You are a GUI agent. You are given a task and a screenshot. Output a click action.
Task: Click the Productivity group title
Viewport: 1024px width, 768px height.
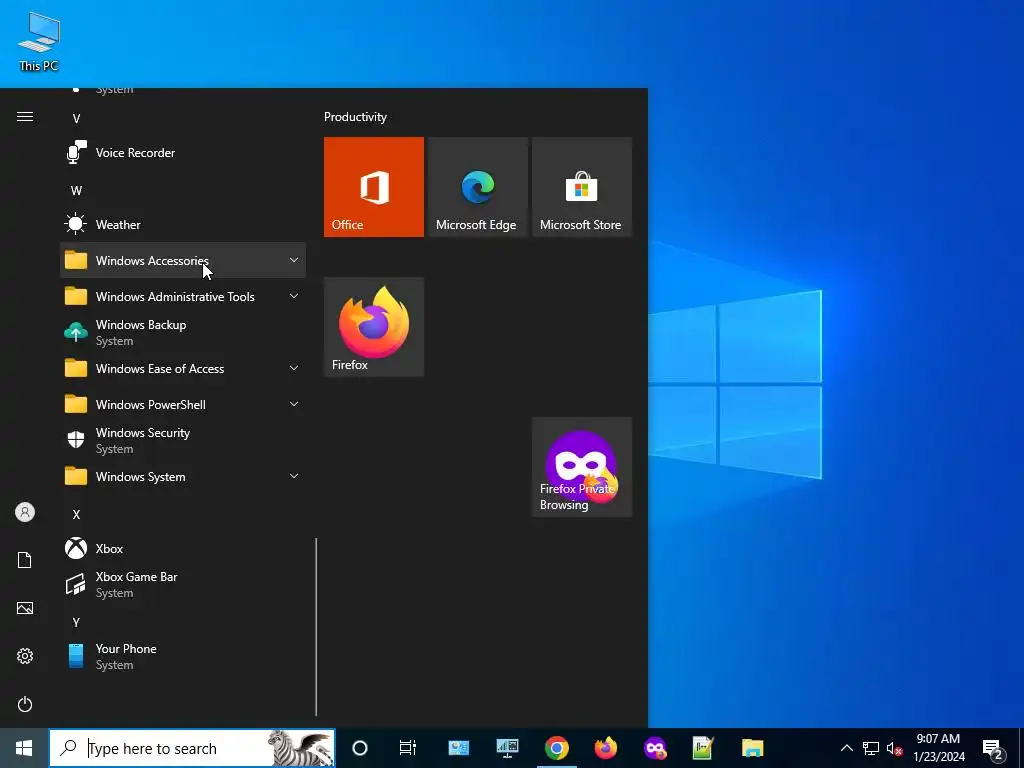[355, 117]
